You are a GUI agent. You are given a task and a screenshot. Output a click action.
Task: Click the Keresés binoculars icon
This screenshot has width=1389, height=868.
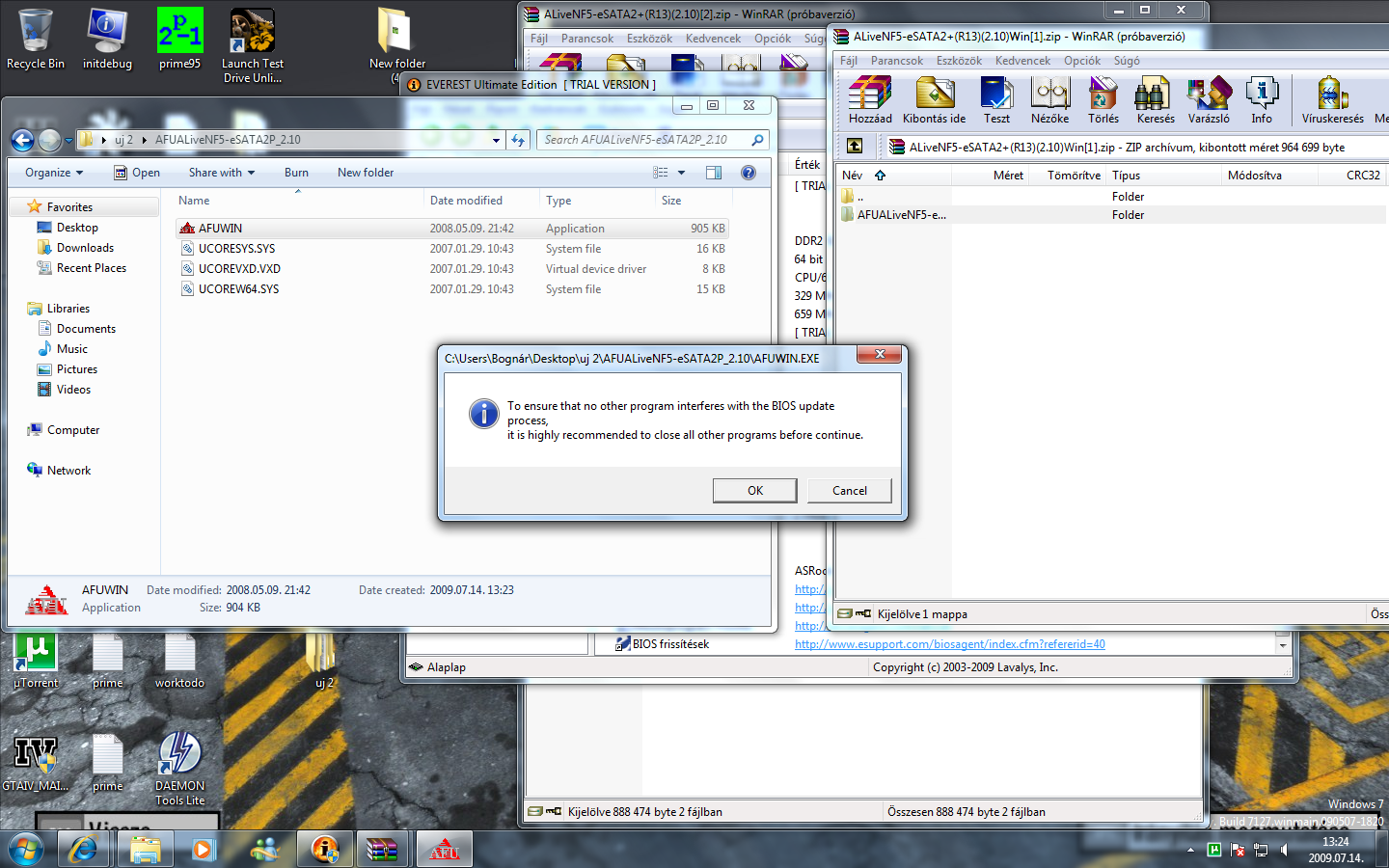click(1155, 100)
